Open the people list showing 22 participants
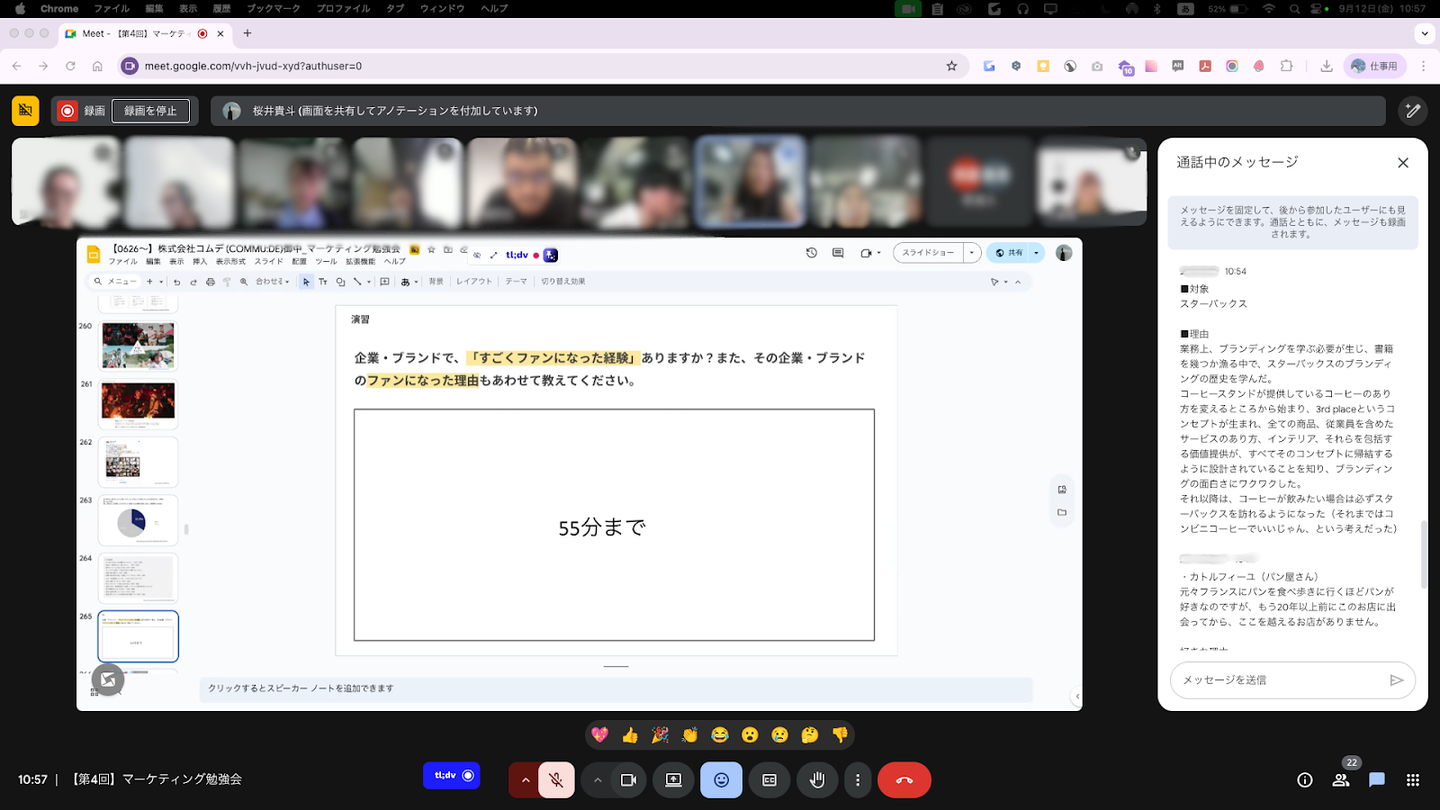 click(x=1340, y=780)
